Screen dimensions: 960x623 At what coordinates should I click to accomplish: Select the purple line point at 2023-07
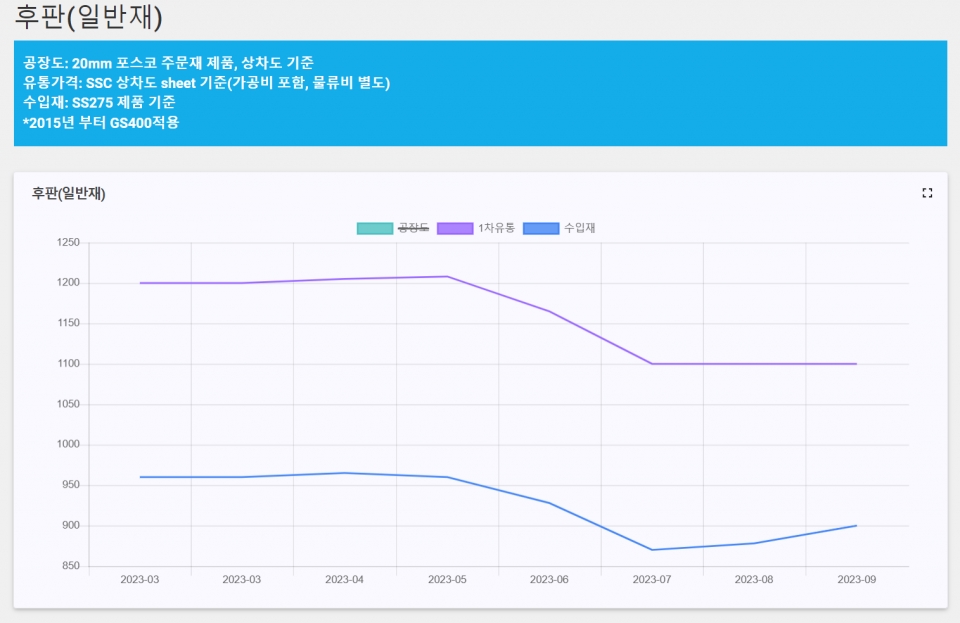click(652, 364)
